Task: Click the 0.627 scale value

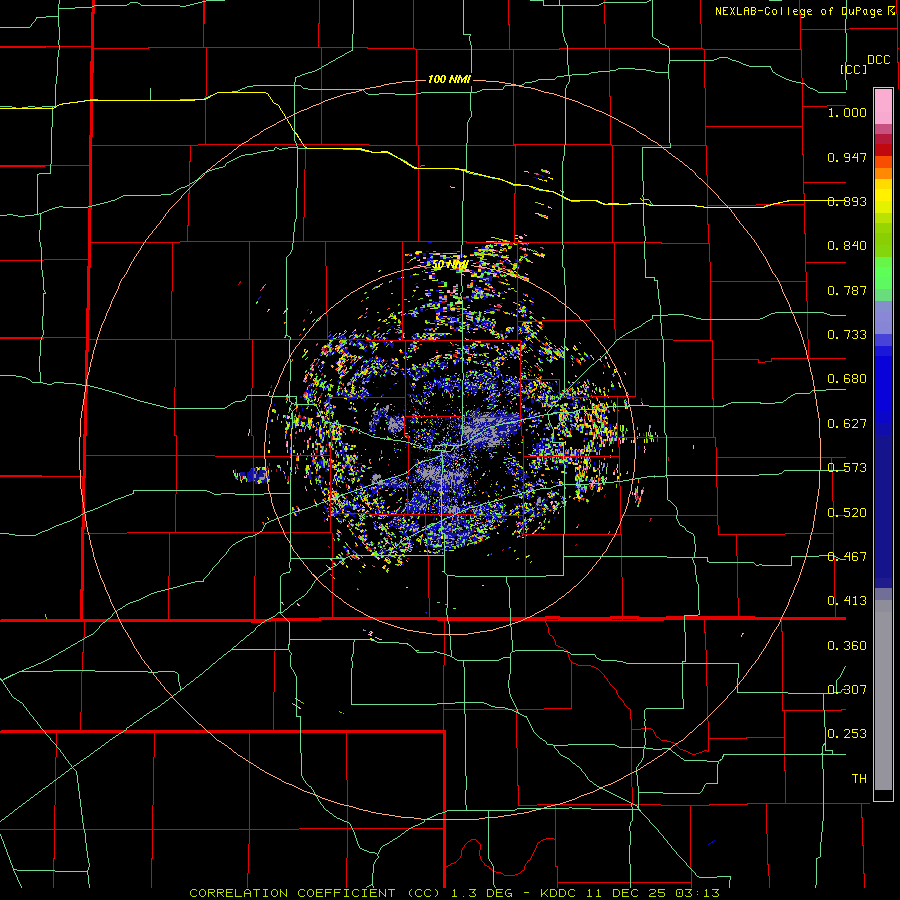Action: click(x=847, y=424)
